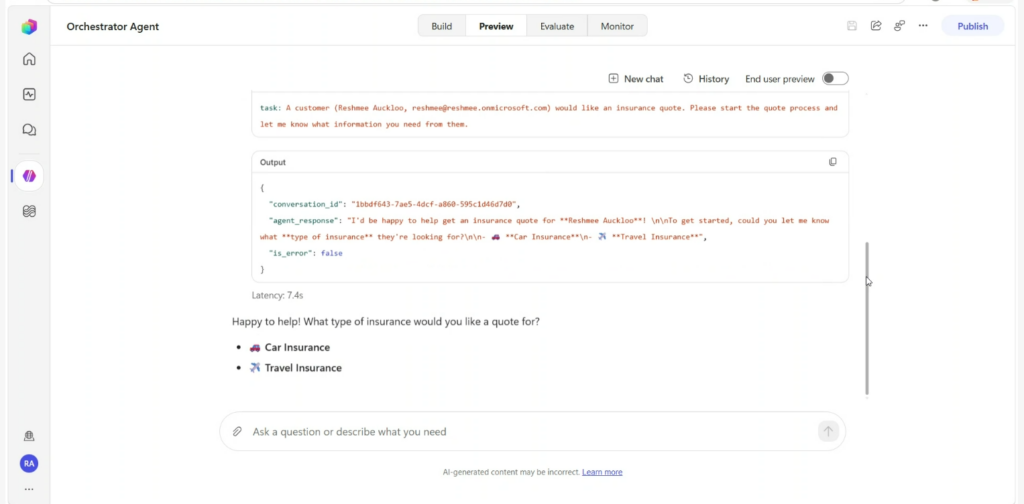Open the sidebar more options ellipsis

(x=29, y=489)
